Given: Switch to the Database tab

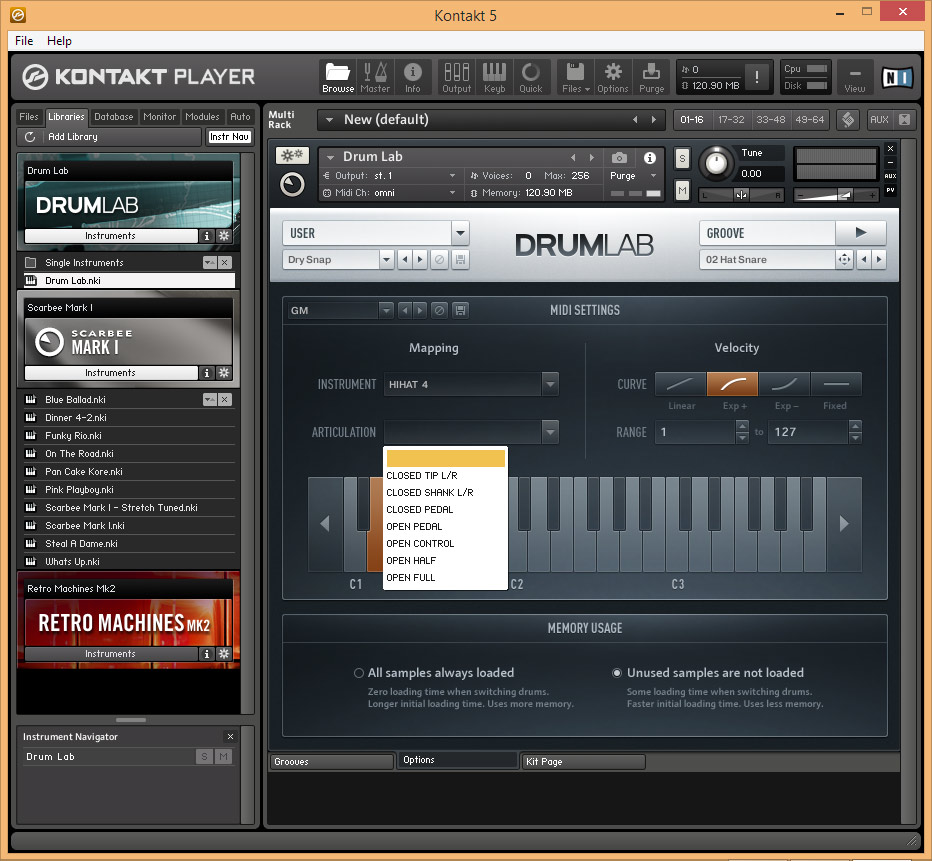Looking at the screenshot, I should [114, 117].
